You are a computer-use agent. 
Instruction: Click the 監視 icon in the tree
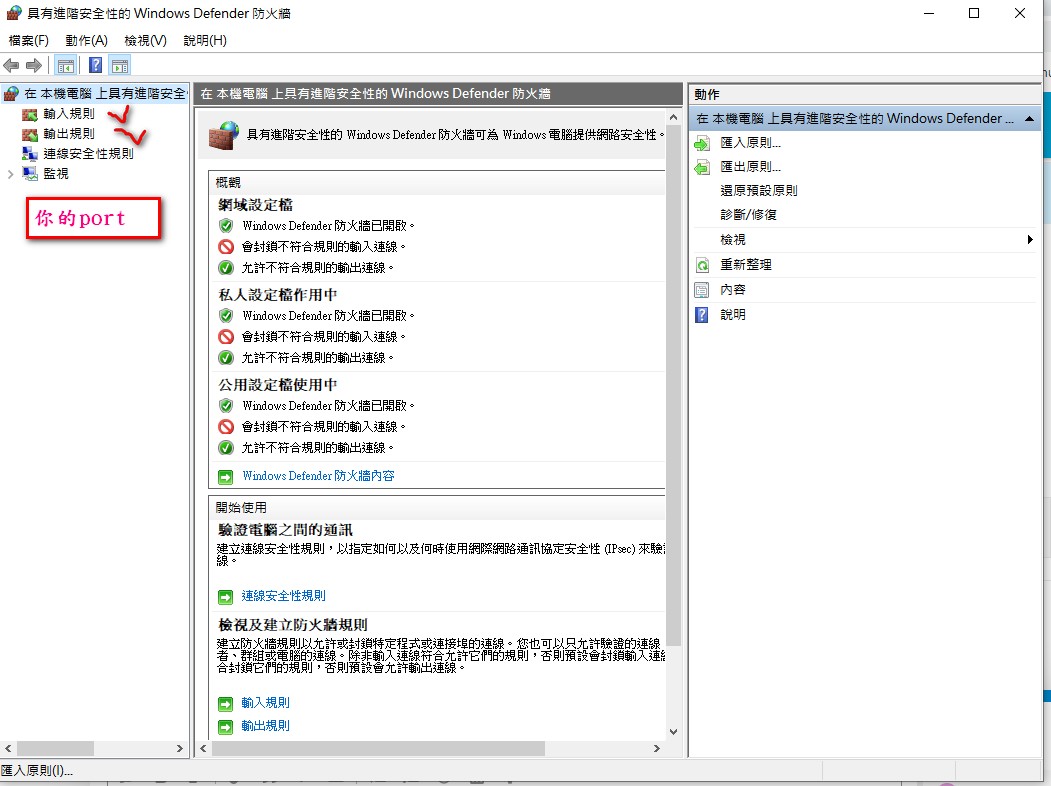point(29,174)
